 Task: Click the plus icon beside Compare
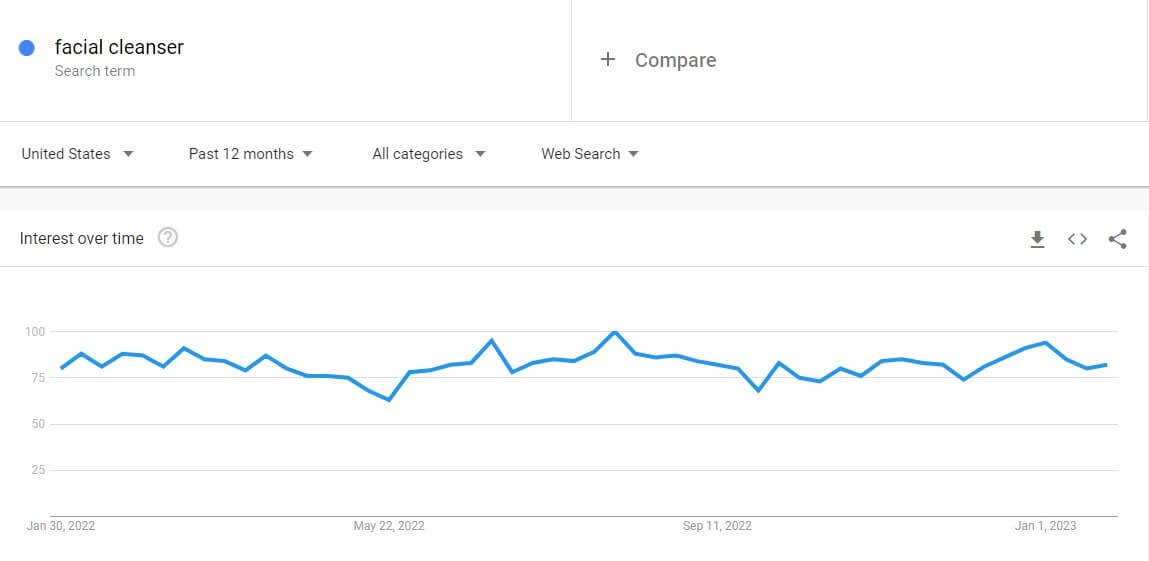click(x=607, y=59)
